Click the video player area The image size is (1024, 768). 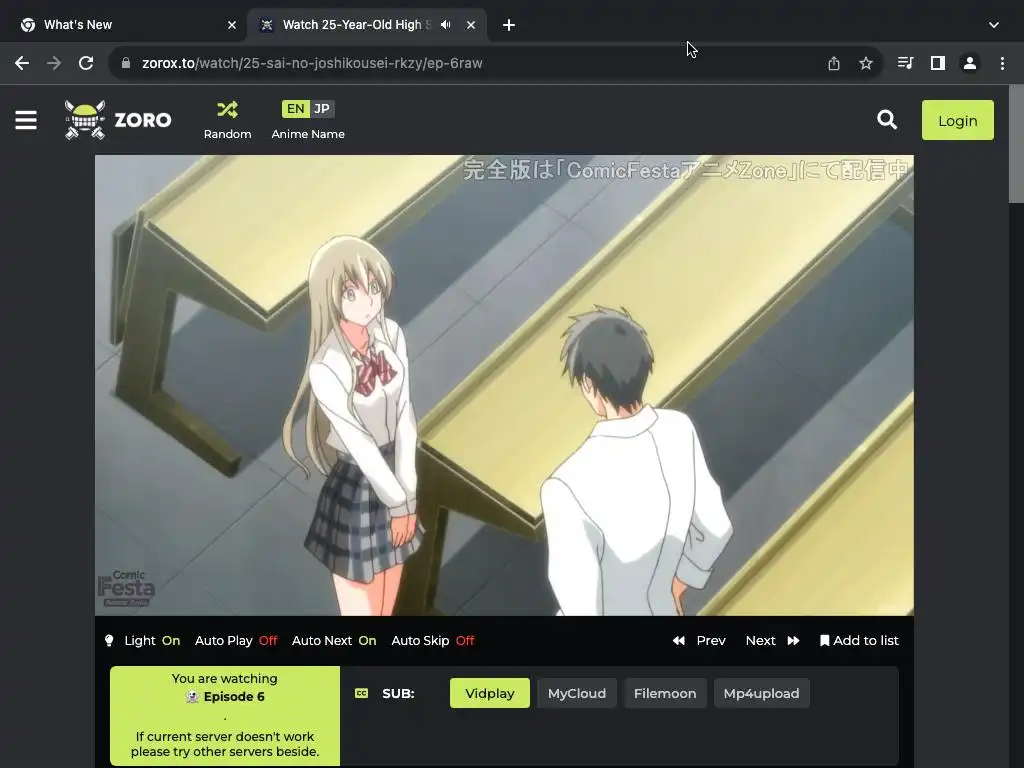tap(504, 385)
